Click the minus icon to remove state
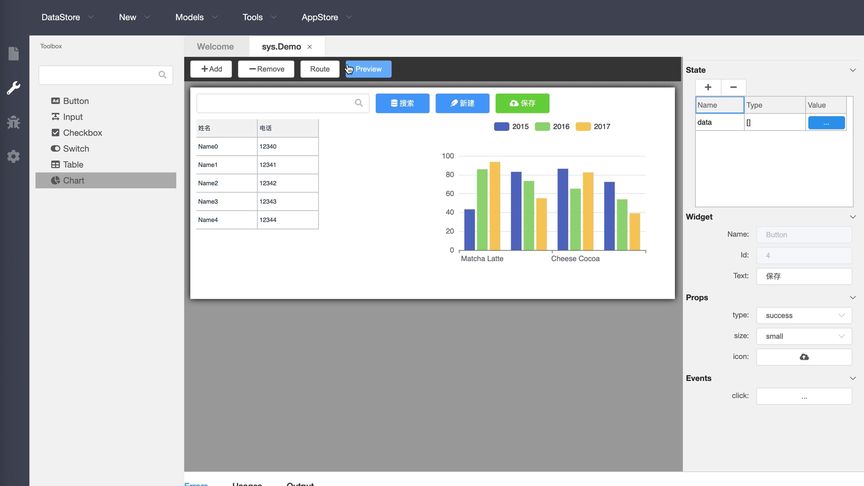864x486 pixels. pos(733,87)
